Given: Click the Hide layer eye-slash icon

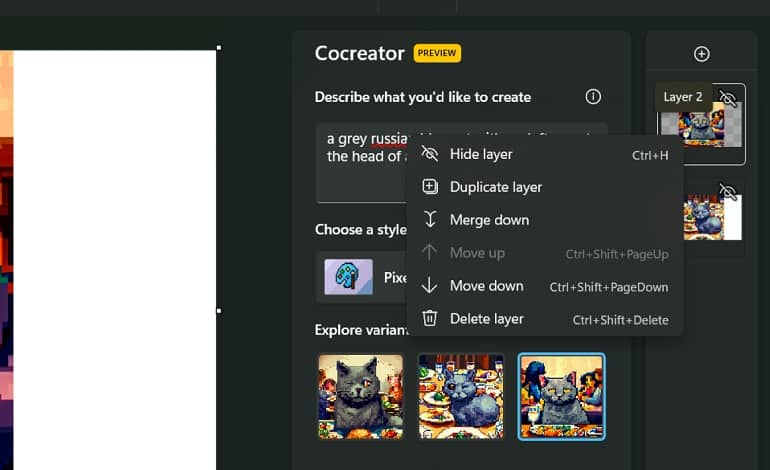Looking at the screenshot, I should (429, 154).
